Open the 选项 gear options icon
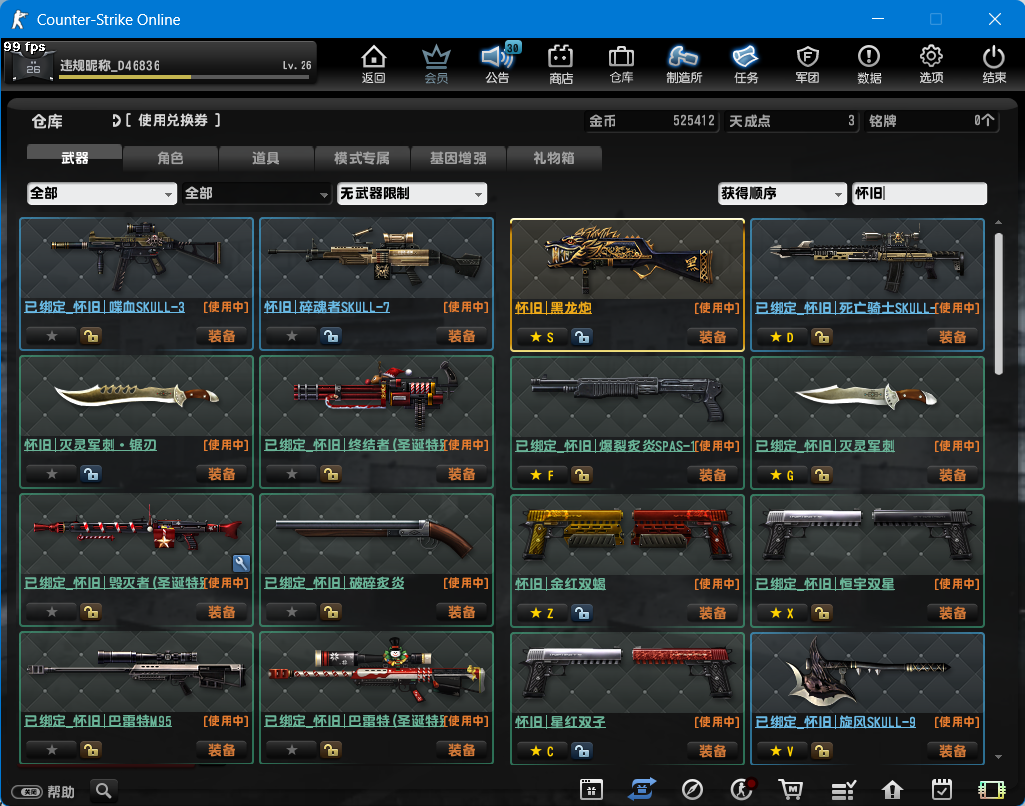The width and height of the screenshot is (1025, 806). 931,64
